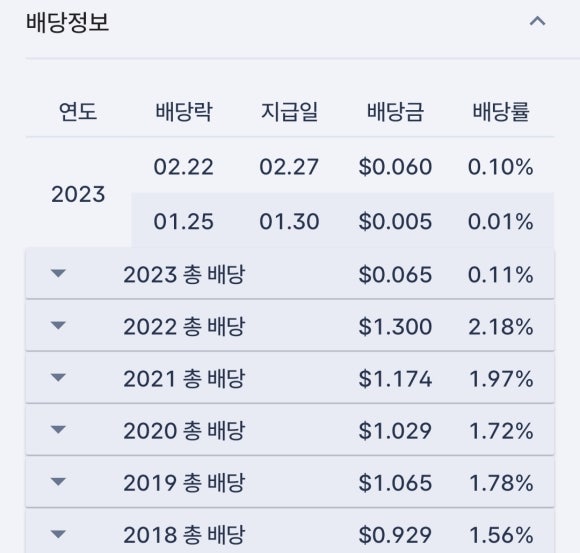This screenshot has height=553, width=580.
Task: Expand the 2019 총 배당 arrow
Action: (58, 482)
